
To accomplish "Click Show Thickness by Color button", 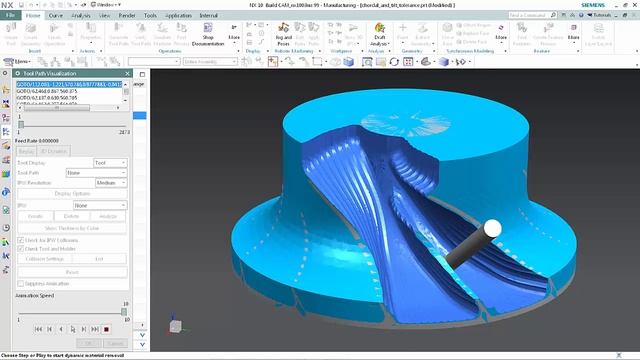I will coord(72,228).
